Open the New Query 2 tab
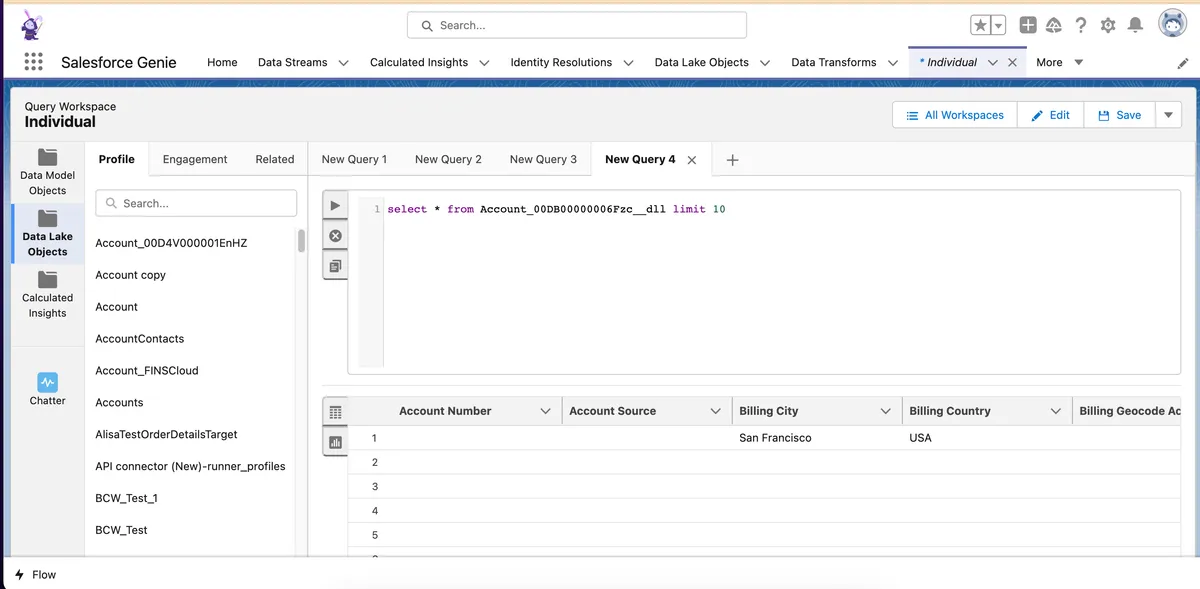This screenshot has width=1200, height=589. point(448,159)
